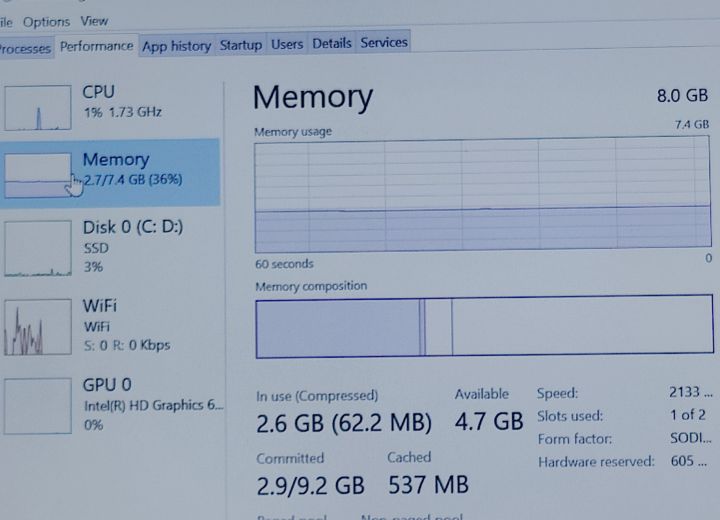This screenshot has width=720, height=520.
Task: Open Disk 0 (C: D:) entry
Action: point(110,248)
